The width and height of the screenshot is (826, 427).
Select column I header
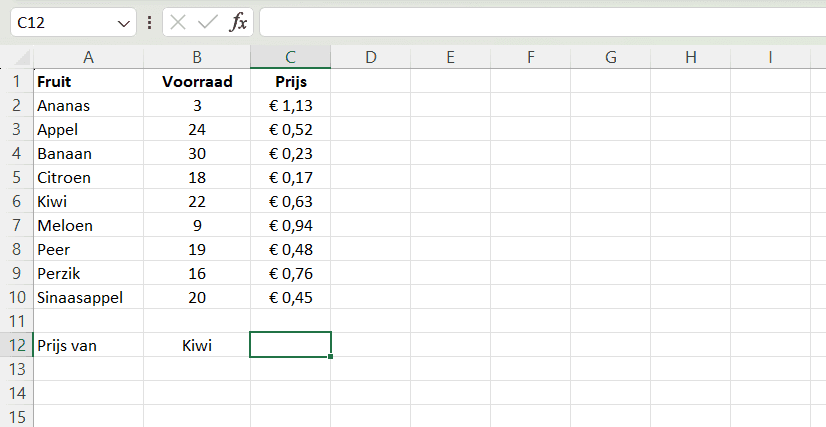click(x=771, y=57)
